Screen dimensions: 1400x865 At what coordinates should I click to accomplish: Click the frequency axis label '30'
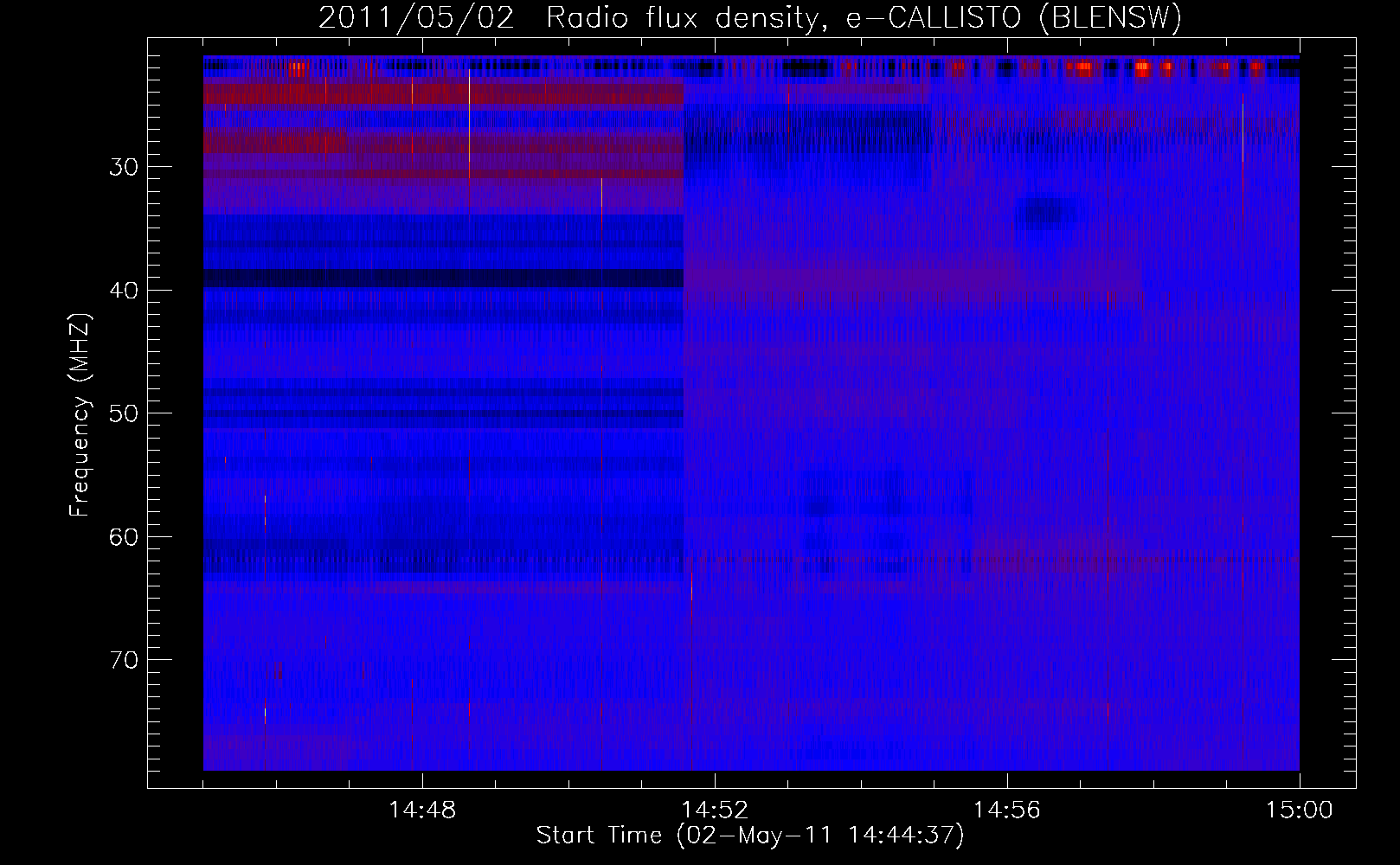[x=124, y=167]
